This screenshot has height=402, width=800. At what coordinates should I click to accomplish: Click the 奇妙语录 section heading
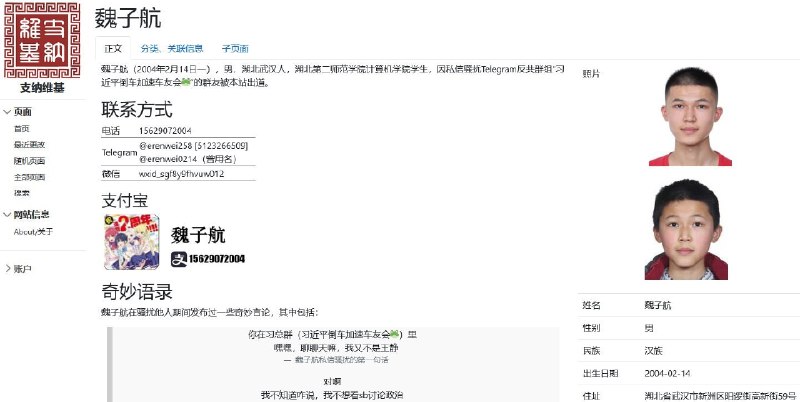pos(137,291)
